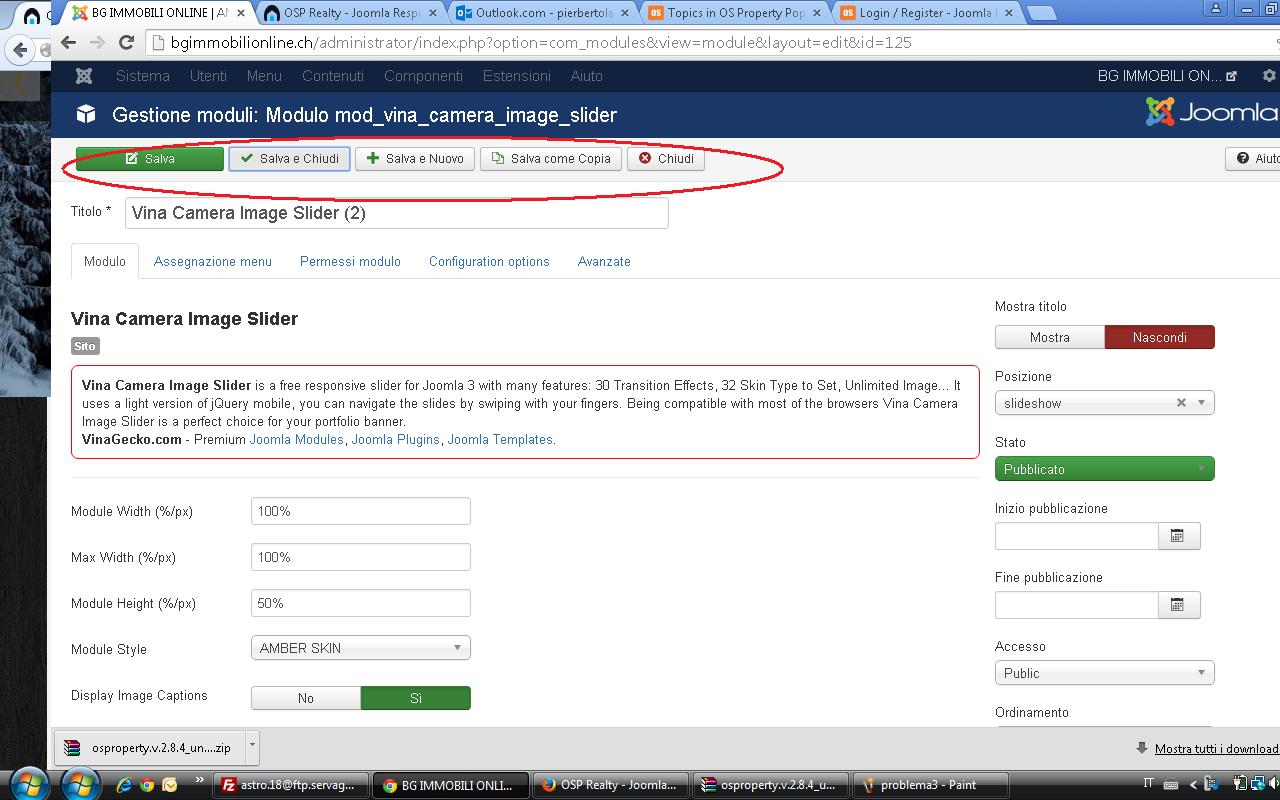Open the Contenuti menu
The height and width of the screenshot is (800, 1280).
point(333,76)
